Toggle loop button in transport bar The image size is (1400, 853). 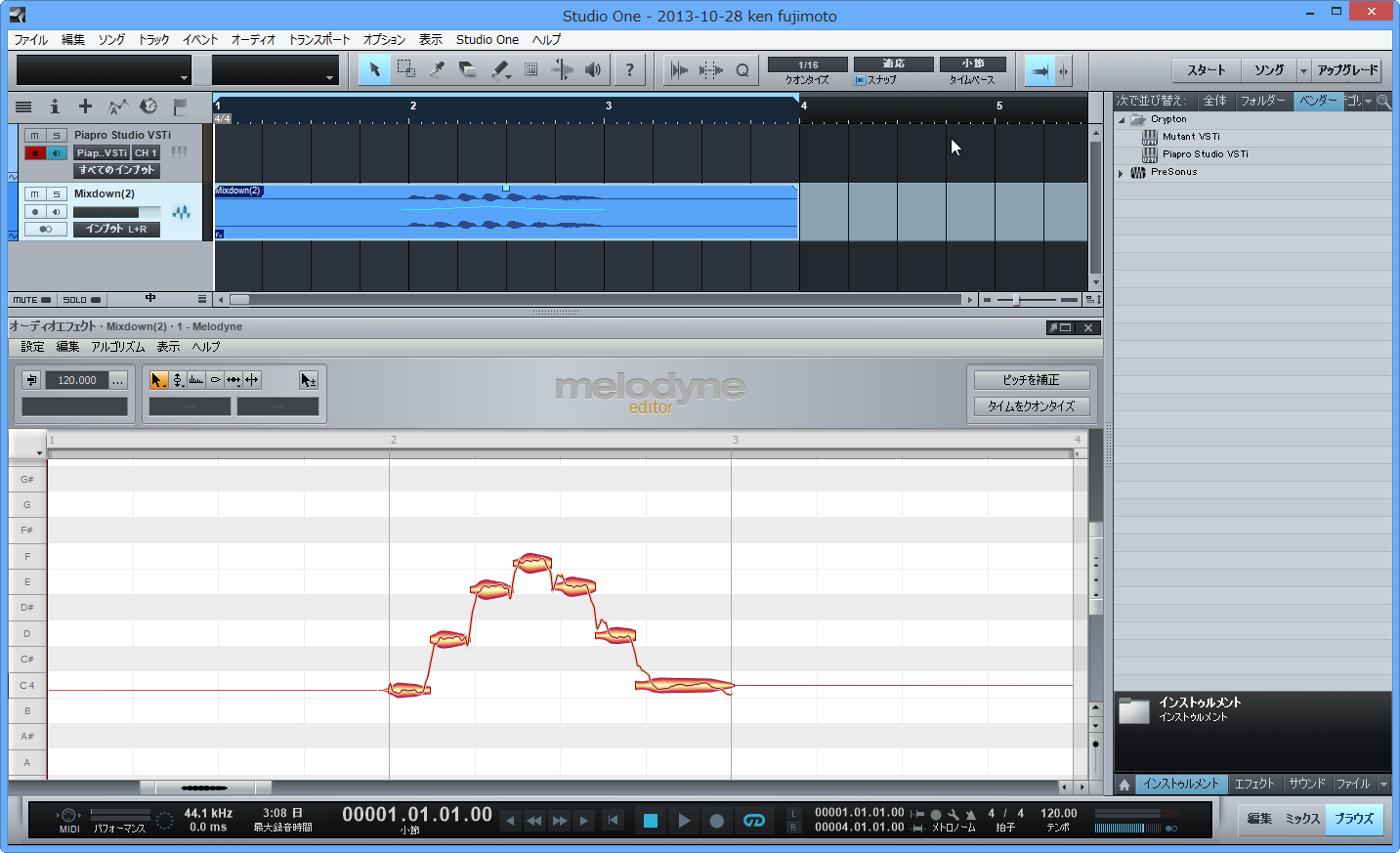click(754, 821)
